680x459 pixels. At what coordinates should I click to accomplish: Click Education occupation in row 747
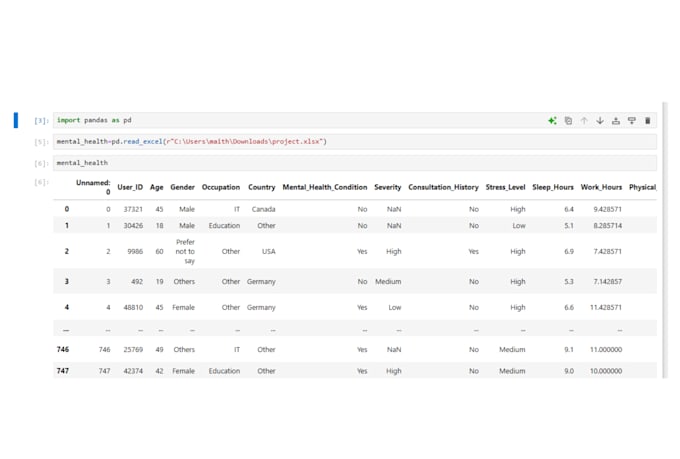tap(224, 371)
